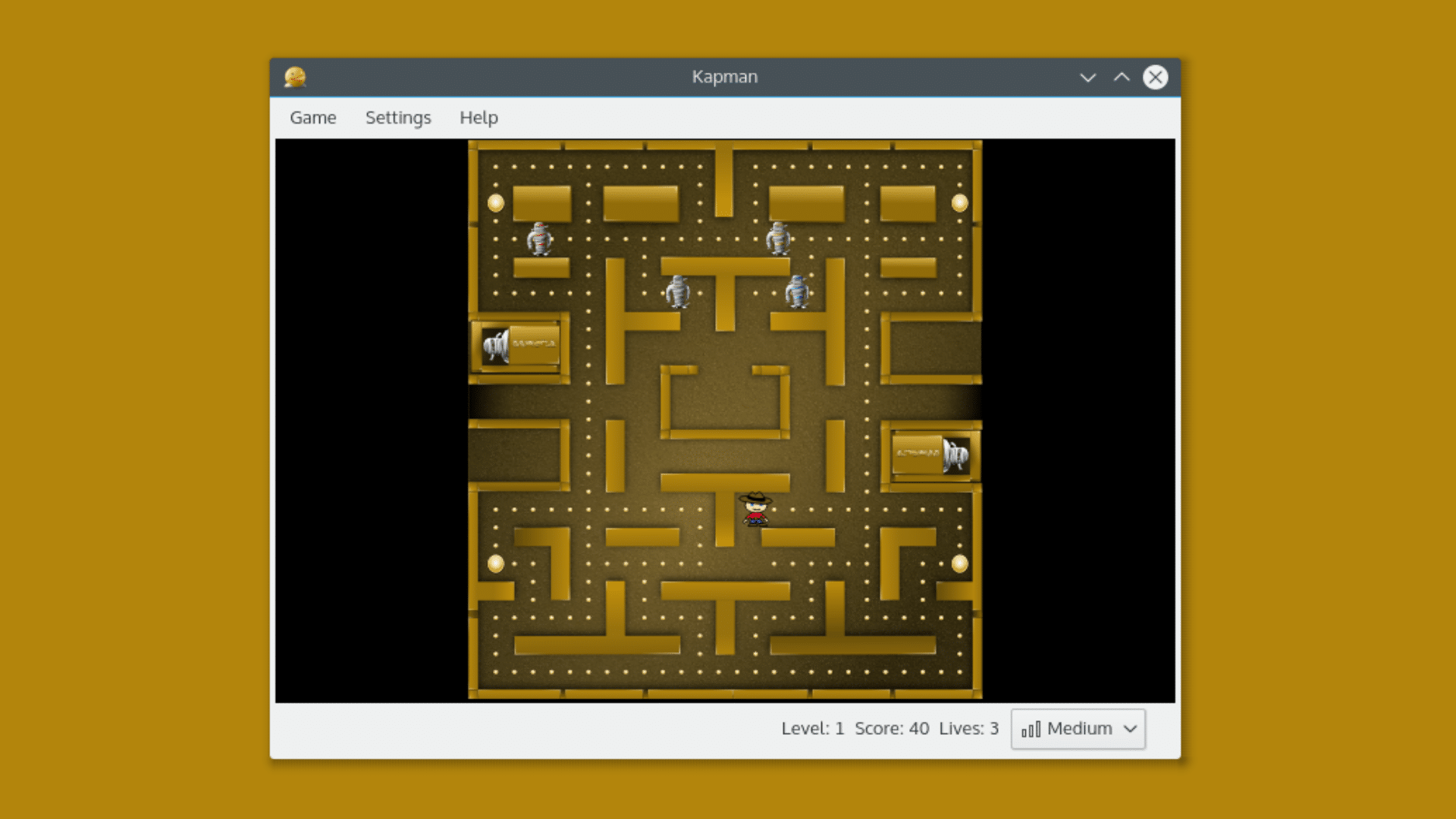The width and height of the screenshot is (1456, 819).
Task: Click the mummy ghost left of the T-wall stem
Action: [x=677, y=292]
